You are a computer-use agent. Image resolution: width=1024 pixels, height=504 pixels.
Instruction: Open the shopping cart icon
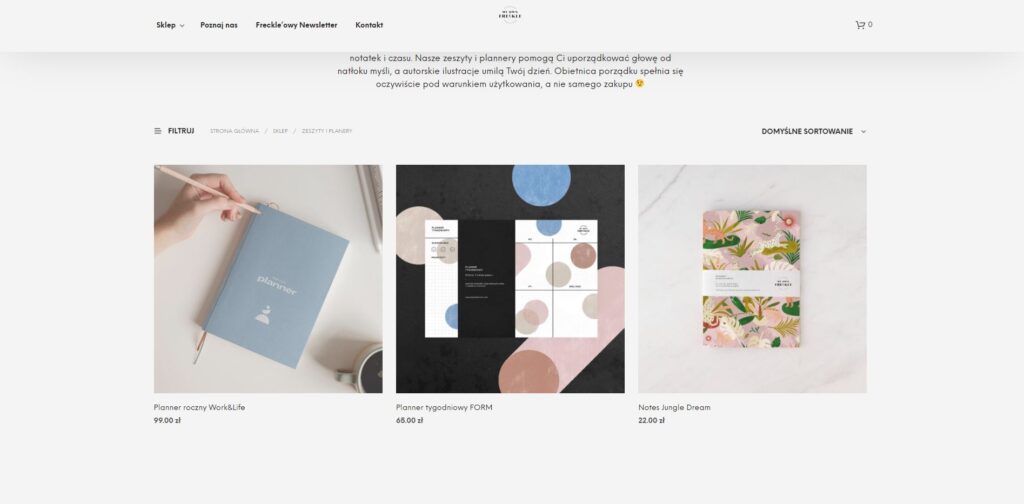pyautogui.click(x=860, y=25)
